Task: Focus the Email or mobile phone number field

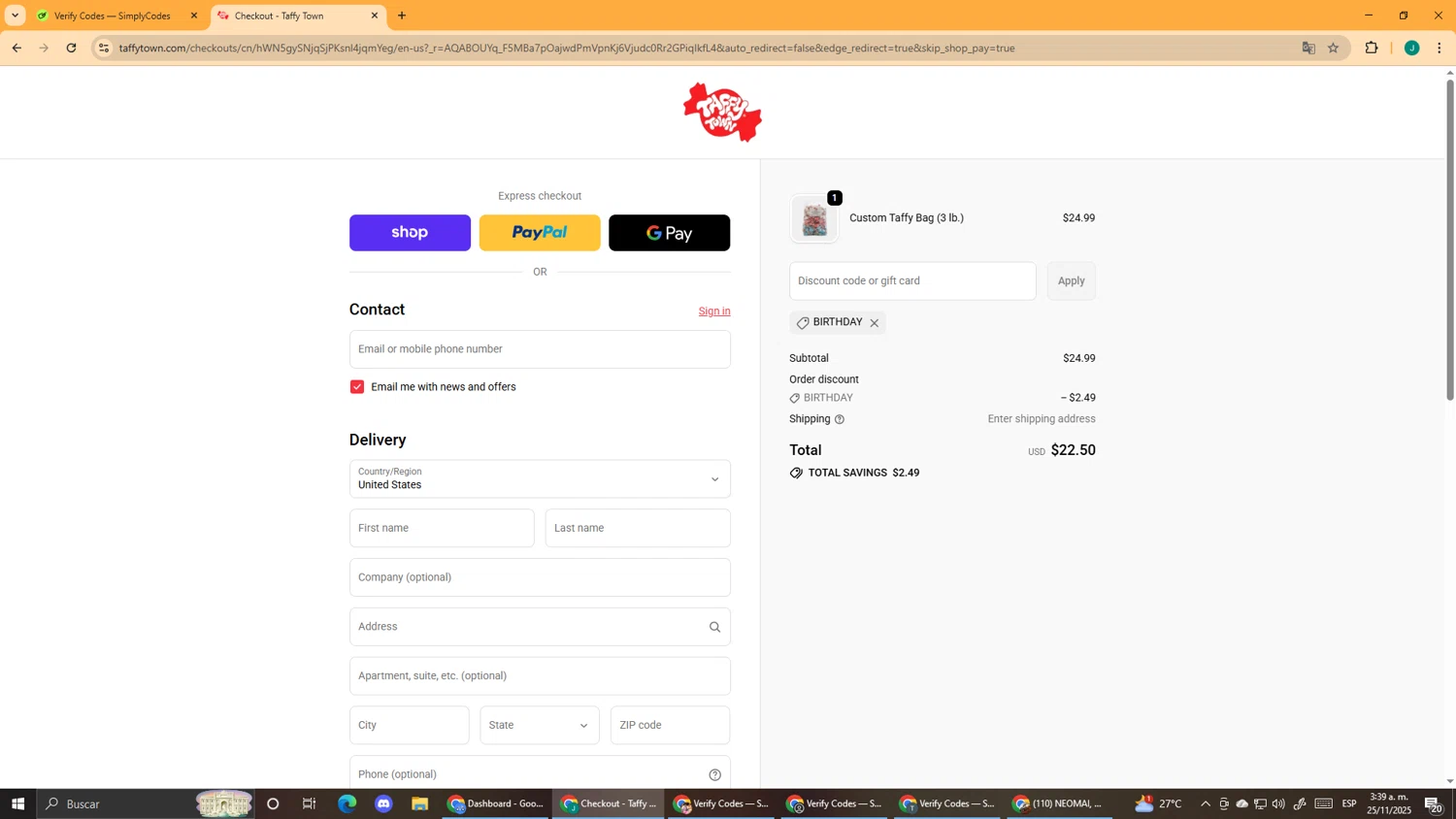Action: click(540, 349)
